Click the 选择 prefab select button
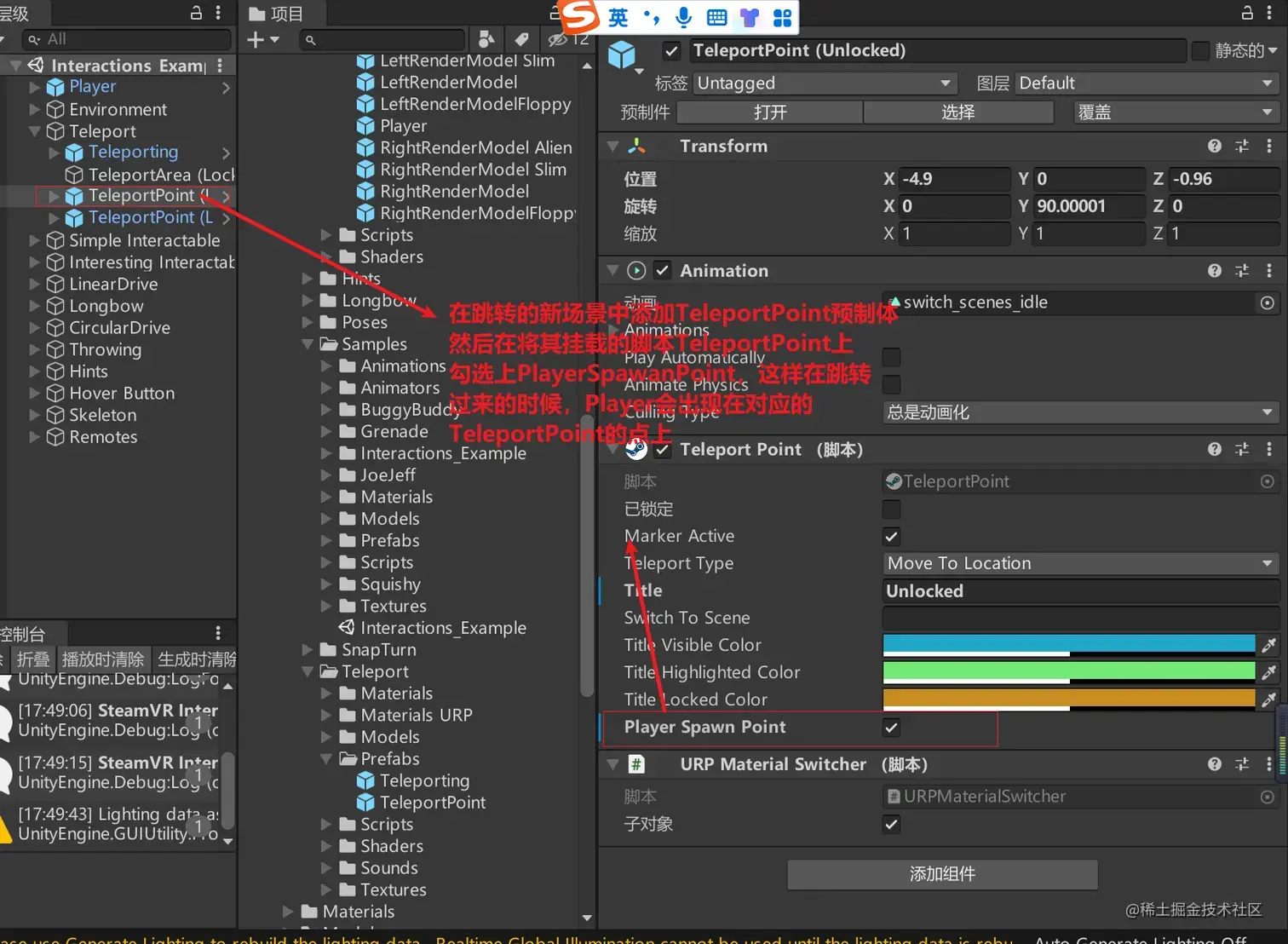This screenshot has height=944, width=1288. [x=958, y=112]
